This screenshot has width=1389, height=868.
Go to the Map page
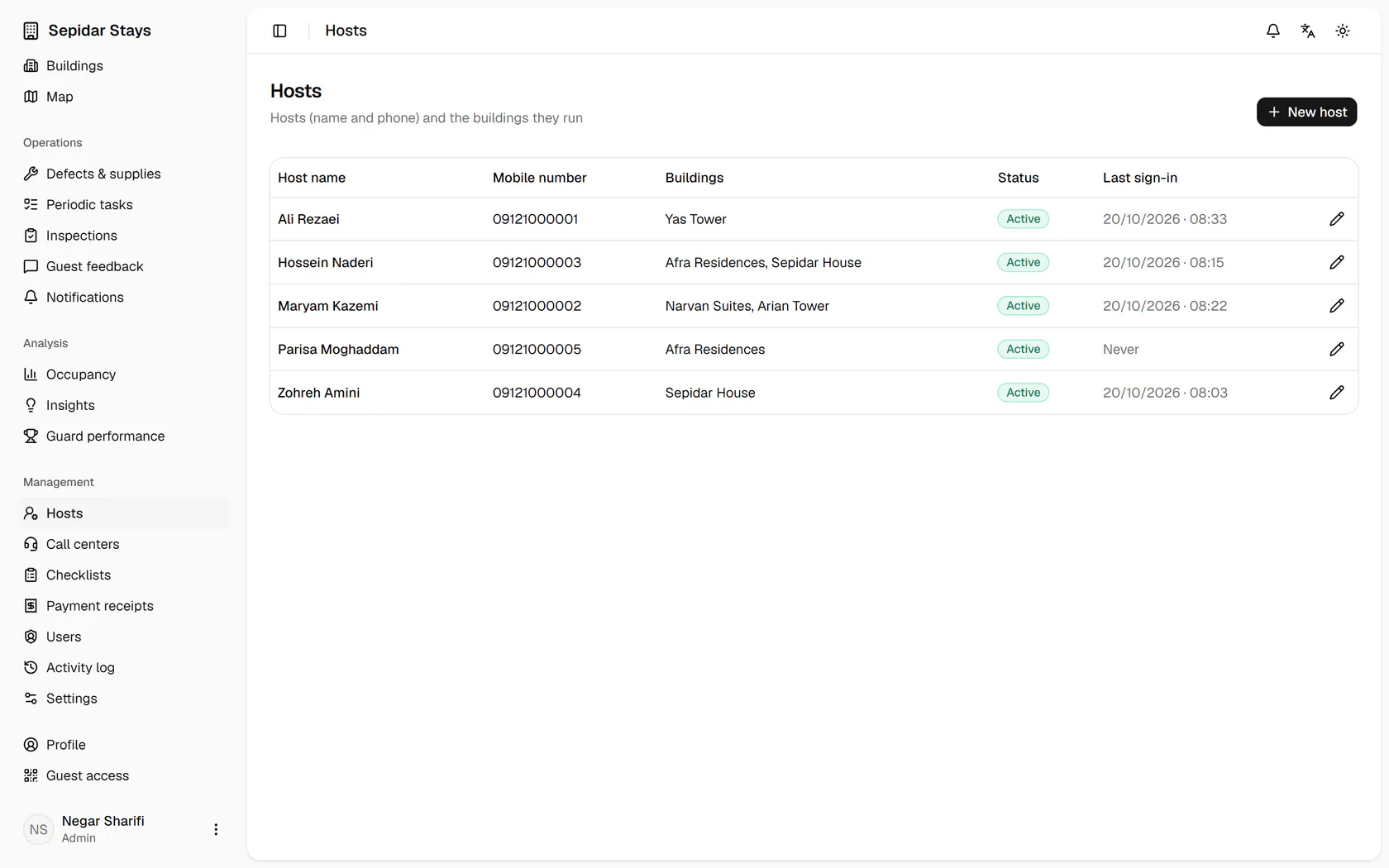tap(122, 97)
